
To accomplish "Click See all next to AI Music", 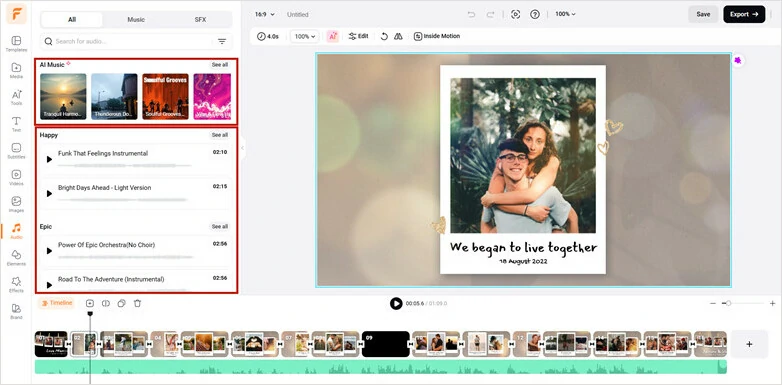I will point(219,65).
